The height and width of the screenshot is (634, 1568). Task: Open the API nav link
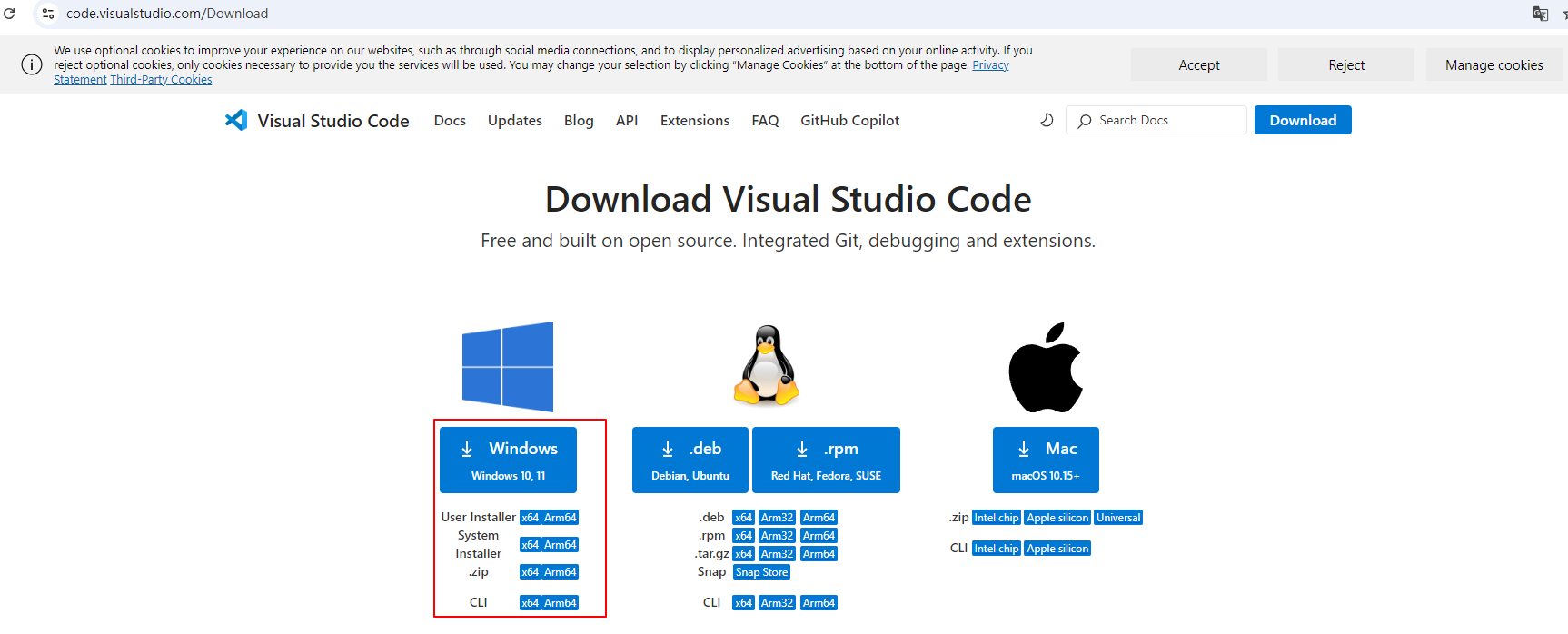coord(627,121)
